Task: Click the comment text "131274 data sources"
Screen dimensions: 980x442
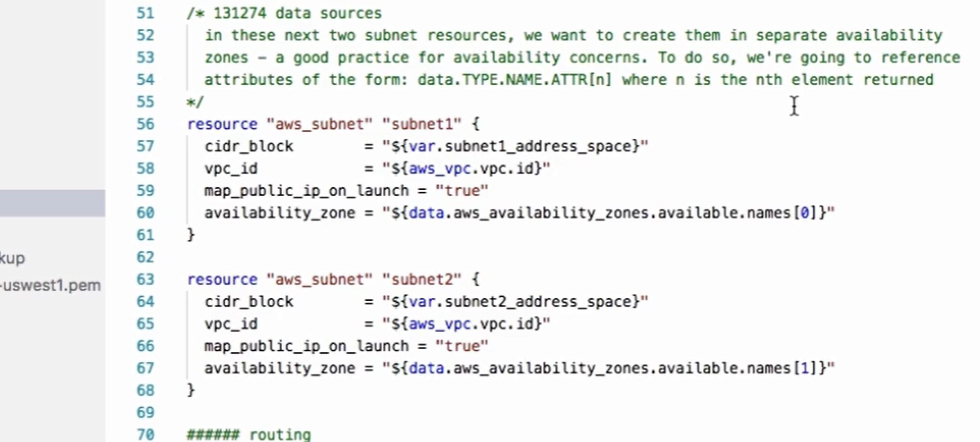Action: (298, 13)
